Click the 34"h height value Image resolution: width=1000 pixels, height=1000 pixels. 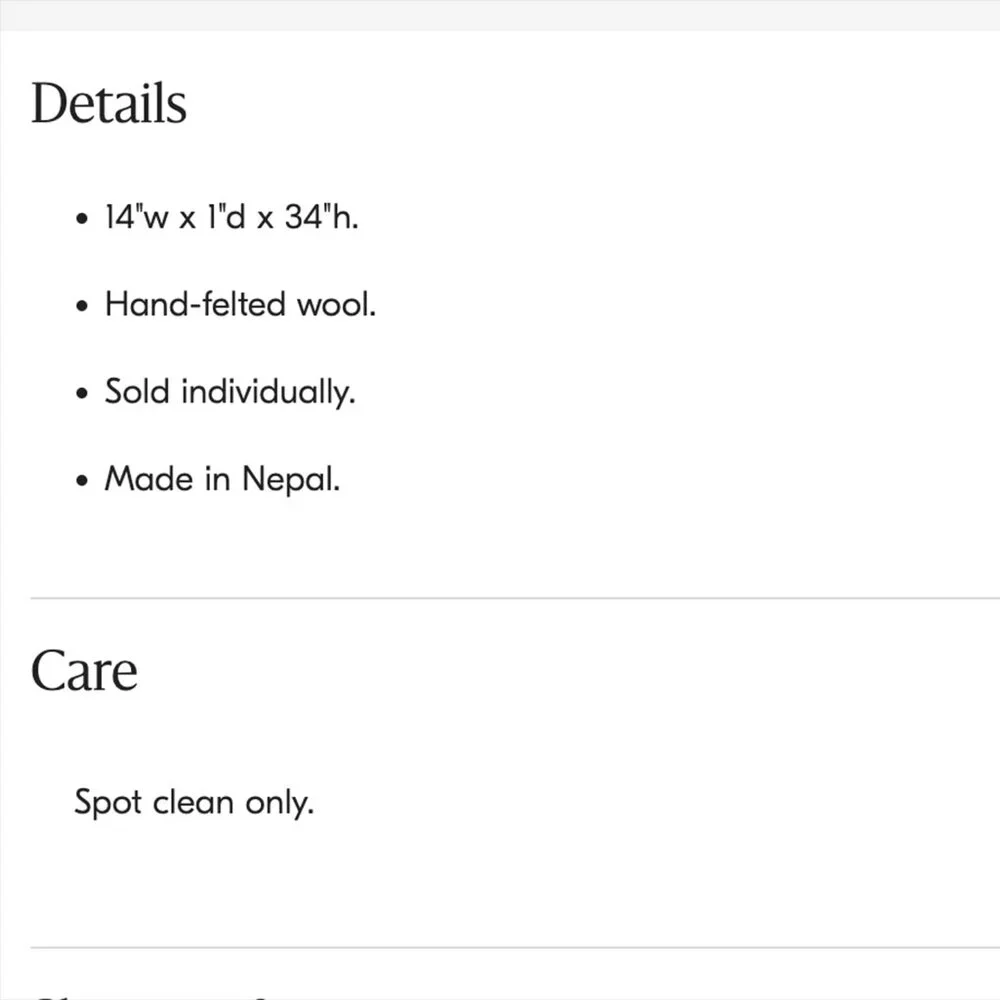[x=321, y=217]
